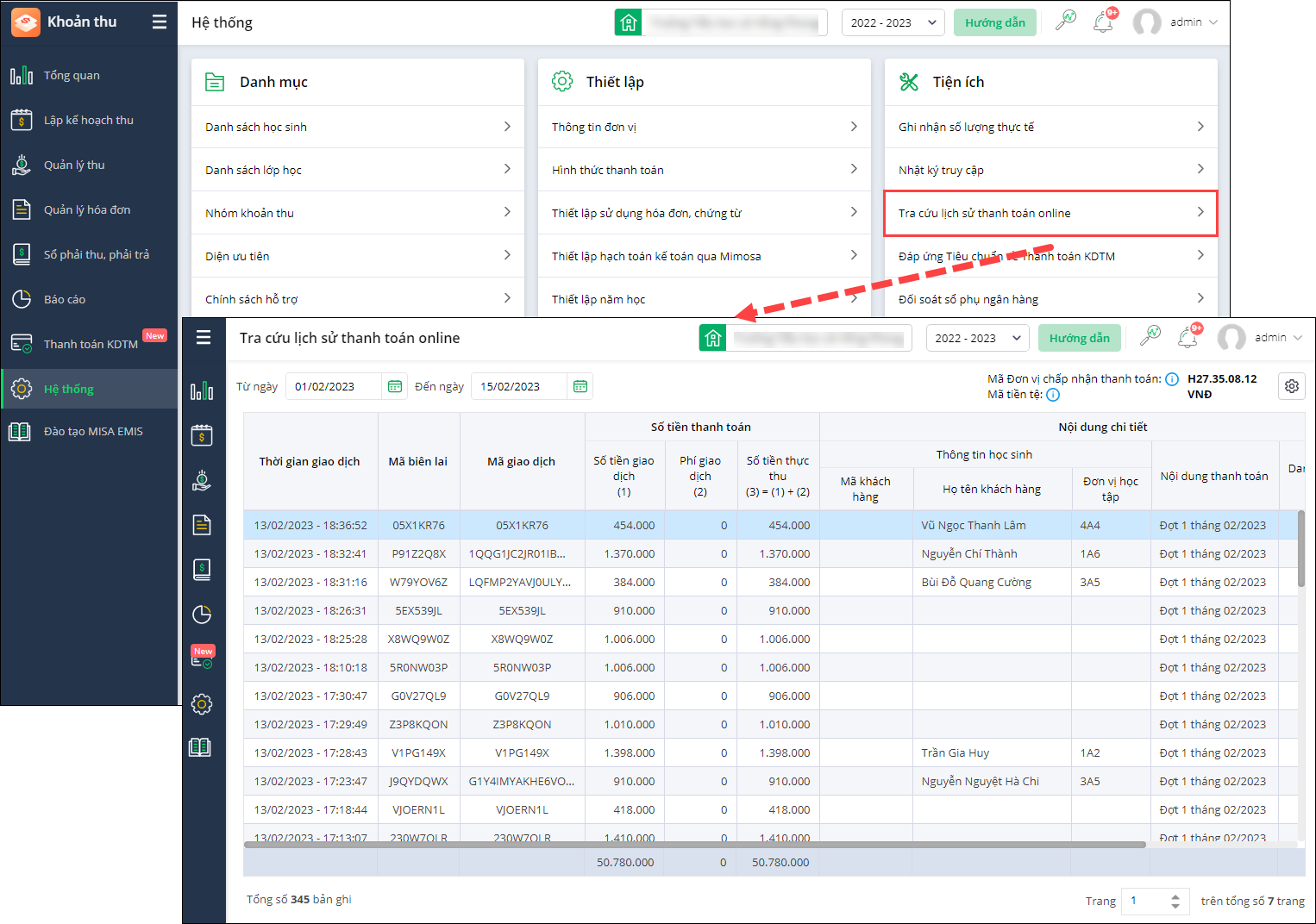The height and width of the screenshot is (924, 1316).
Task: Open Hình thức thanh toán setting
Action: tap(704, 170)
